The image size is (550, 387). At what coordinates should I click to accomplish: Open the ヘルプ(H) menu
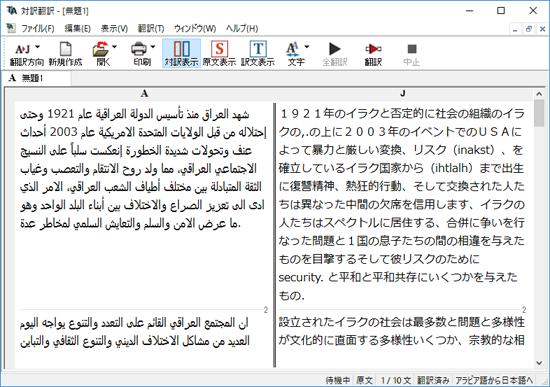pos(242,28)
